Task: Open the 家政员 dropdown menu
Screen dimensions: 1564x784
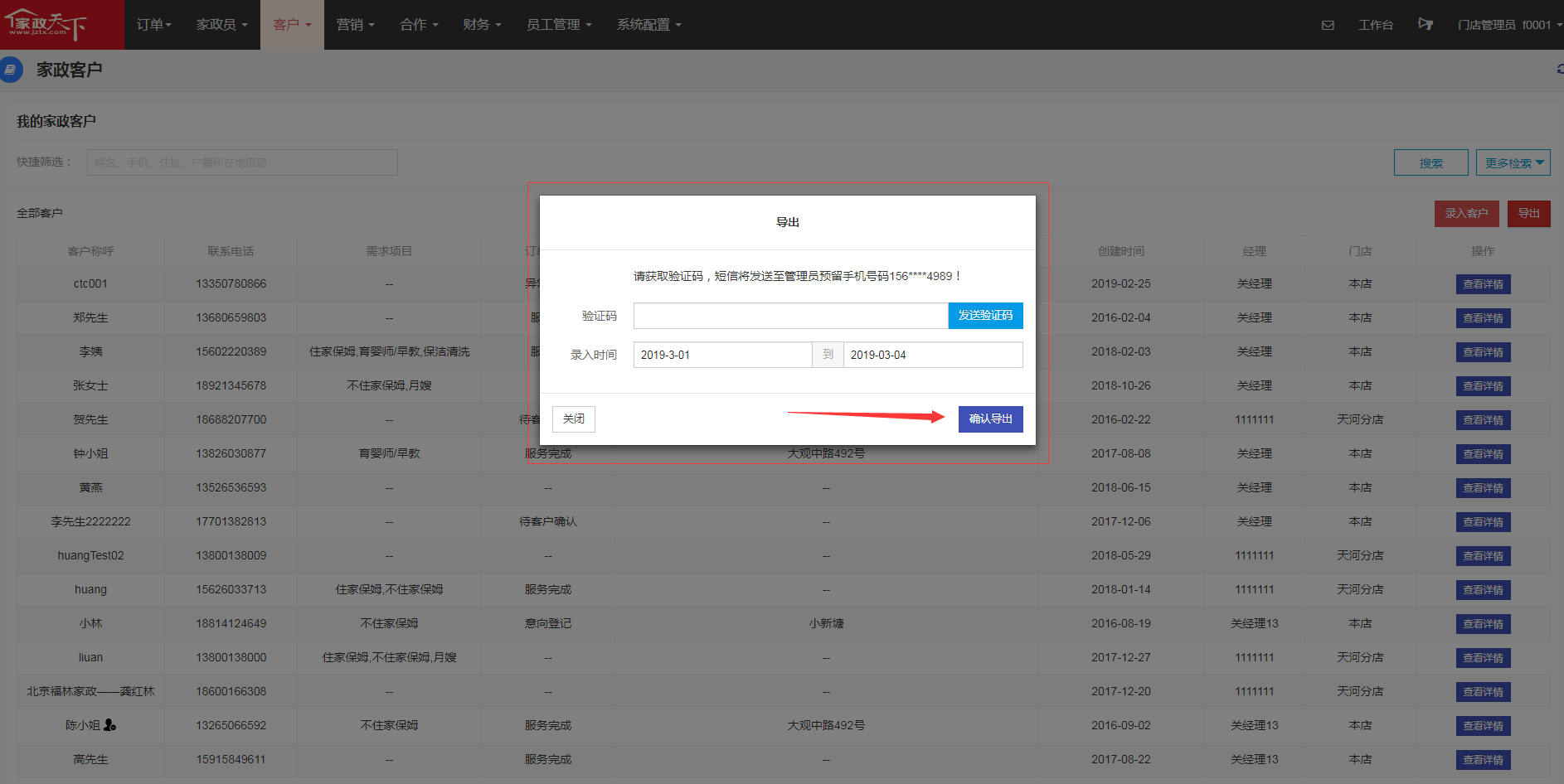Action: pyautogui.click(x=221, y=25)
